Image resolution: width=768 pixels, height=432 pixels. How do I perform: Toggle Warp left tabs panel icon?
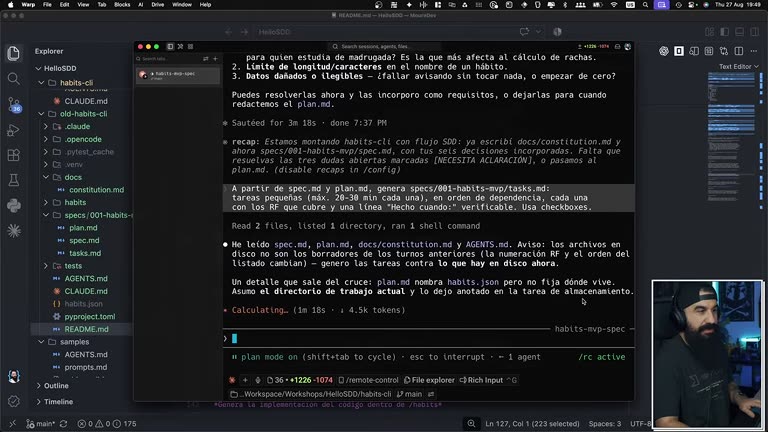coord(170,47)
